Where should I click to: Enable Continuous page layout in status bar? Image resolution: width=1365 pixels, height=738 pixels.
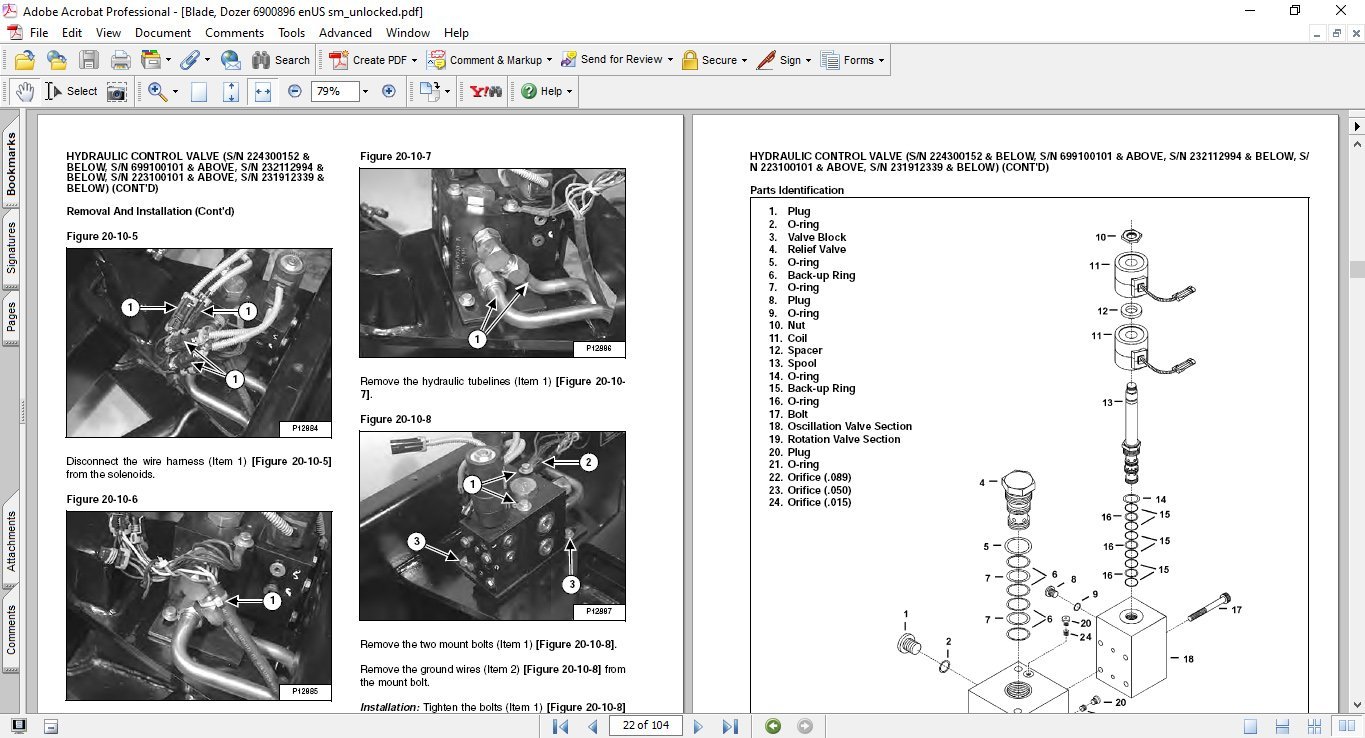point(1283,726)
